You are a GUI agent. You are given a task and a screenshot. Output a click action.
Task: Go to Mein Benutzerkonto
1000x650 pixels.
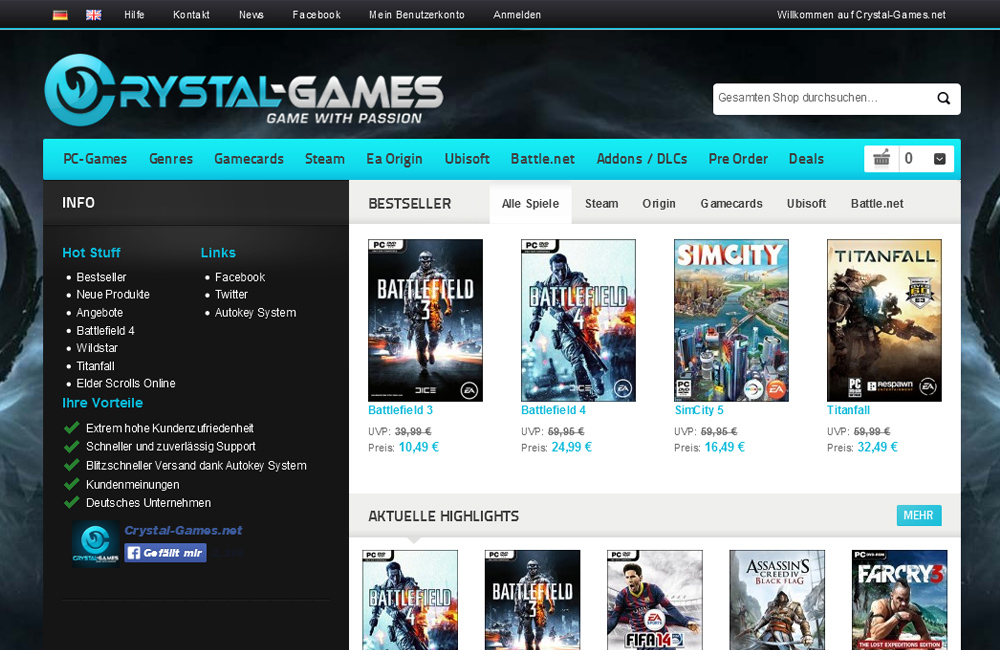coord(416,15)
